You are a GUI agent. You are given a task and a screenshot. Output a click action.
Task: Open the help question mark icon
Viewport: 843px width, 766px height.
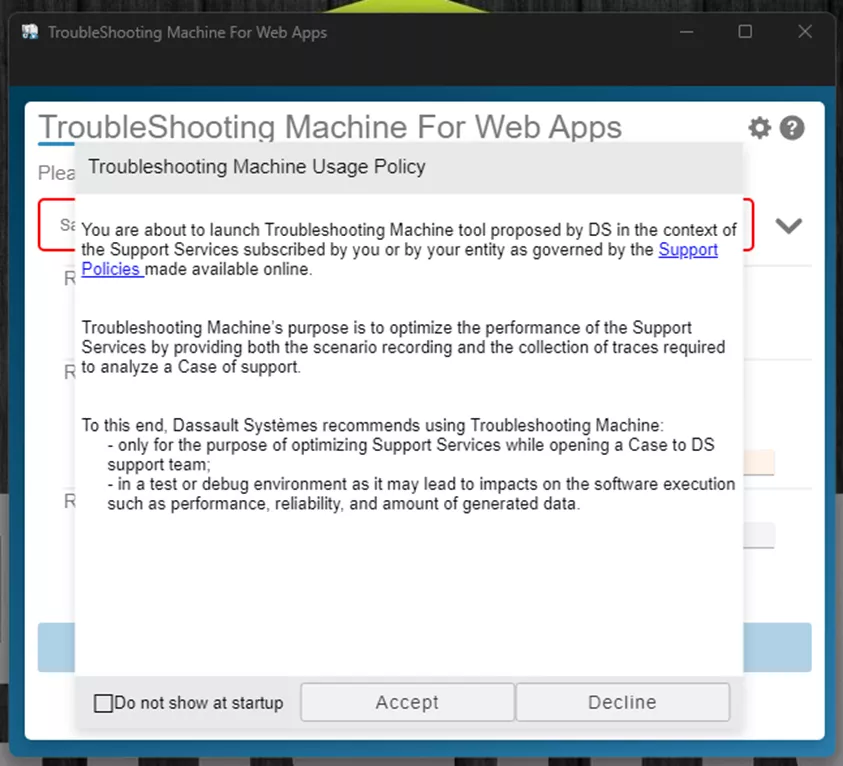(x=792, y=128)
